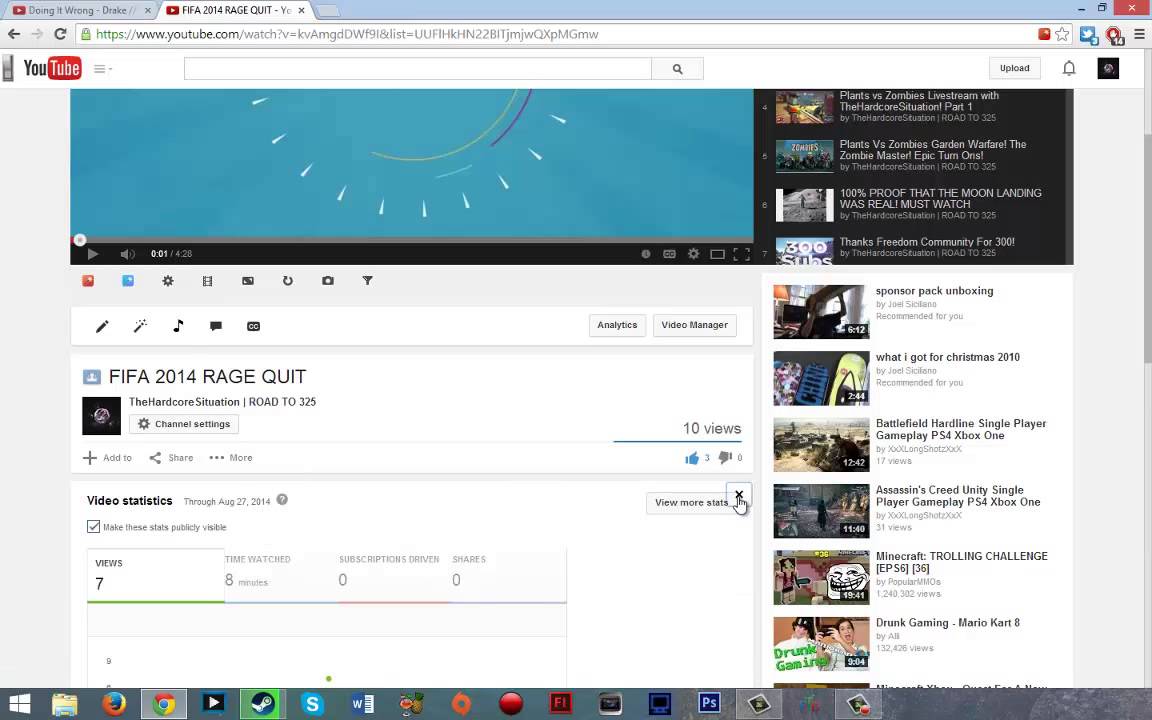Viewport: 1152px width, 720px height.
Task: Open Minecraft: TROLLING CHALLENGE video
Action: point(961,562)
